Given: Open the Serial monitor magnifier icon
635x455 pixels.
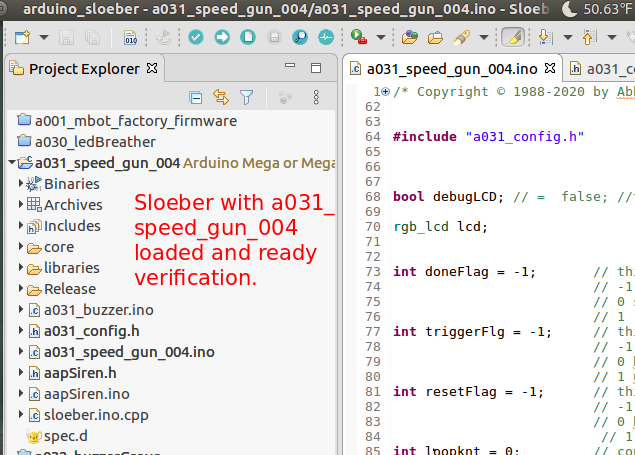Looking at the screenshot, I should (300, 38).
